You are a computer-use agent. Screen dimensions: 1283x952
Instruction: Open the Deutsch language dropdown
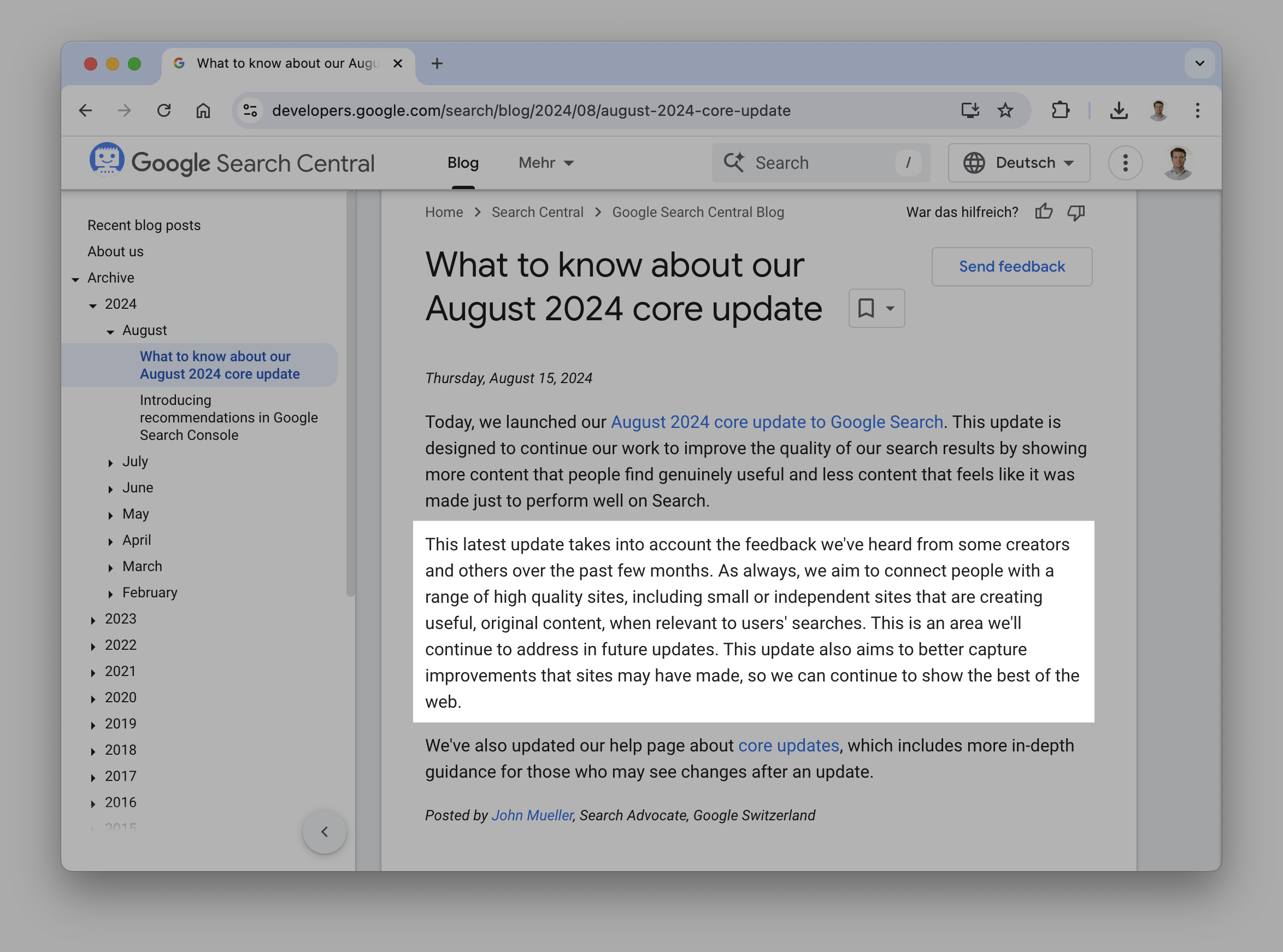1019,163
